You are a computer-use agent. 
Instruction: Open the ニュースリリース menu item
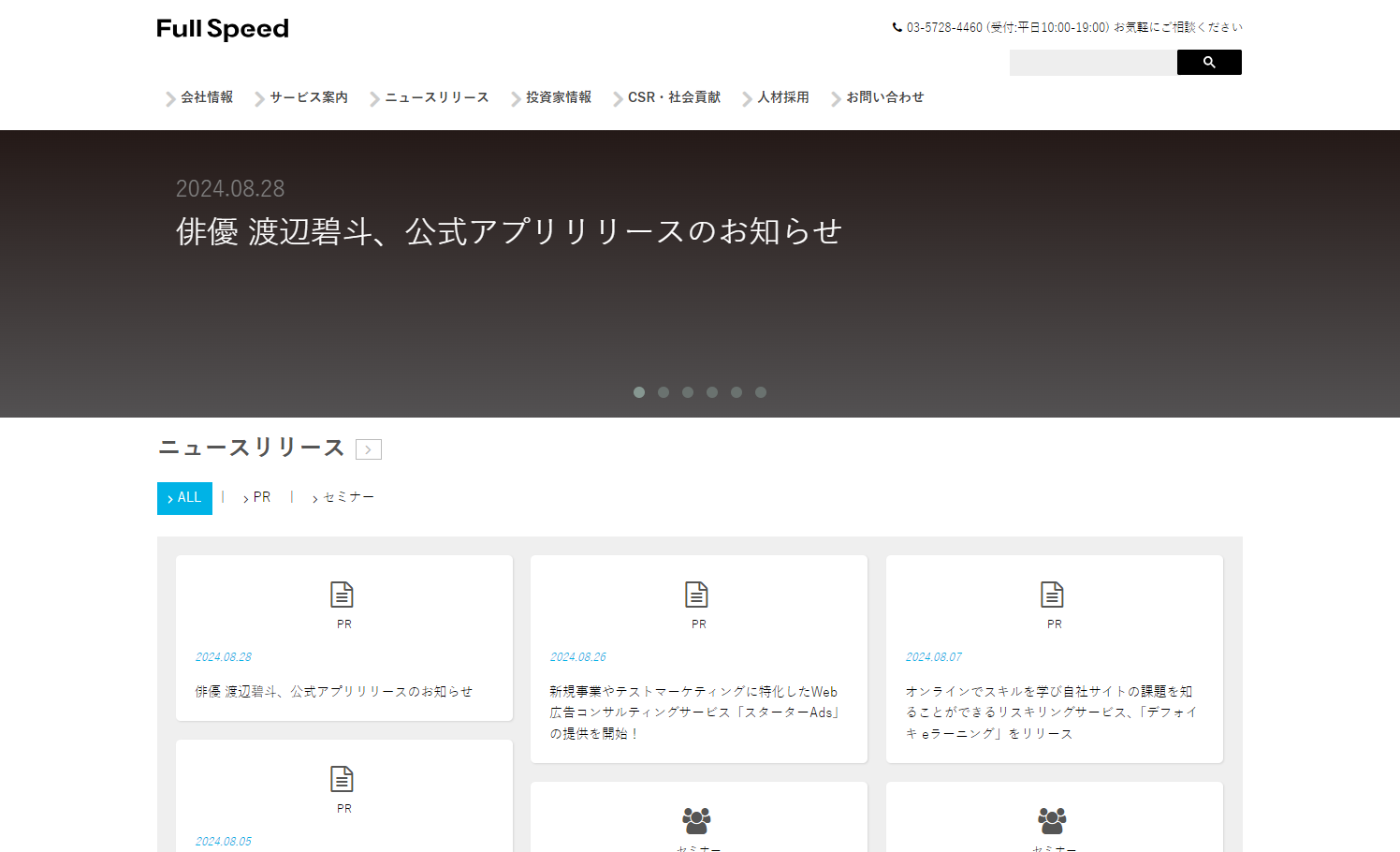point(437,97)
